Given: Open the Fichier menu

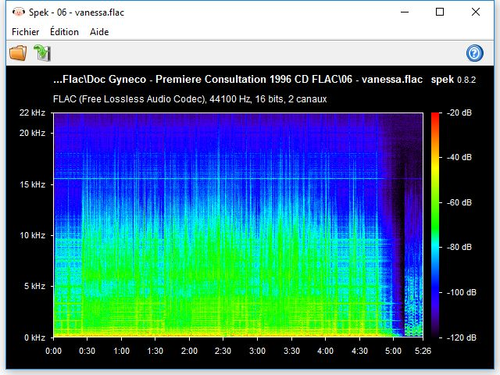Looking at the screenshot, I should click(25, 32).
